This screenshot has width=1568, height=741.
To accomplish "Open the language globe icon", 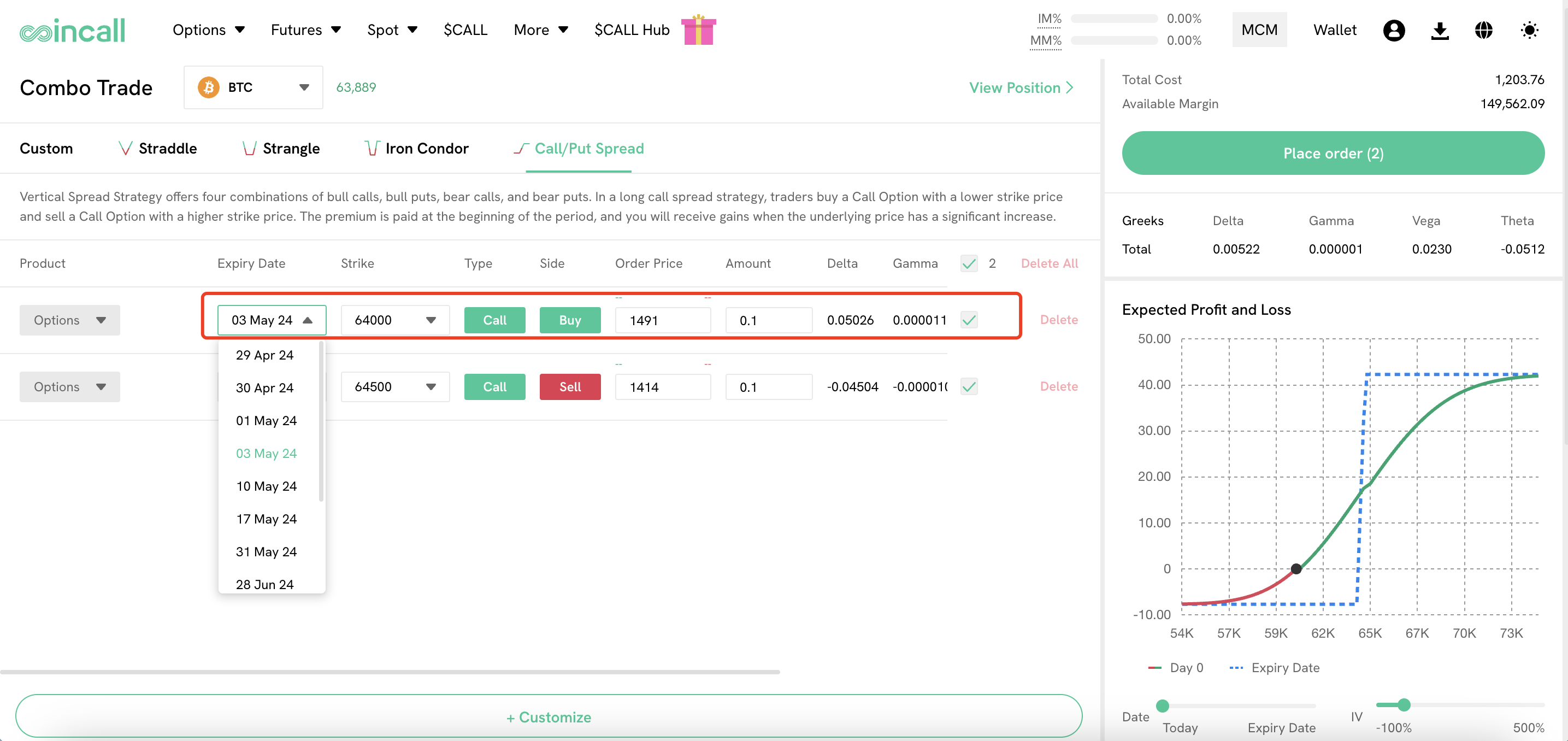I will pyautogui.click(x=1483, y=30).
